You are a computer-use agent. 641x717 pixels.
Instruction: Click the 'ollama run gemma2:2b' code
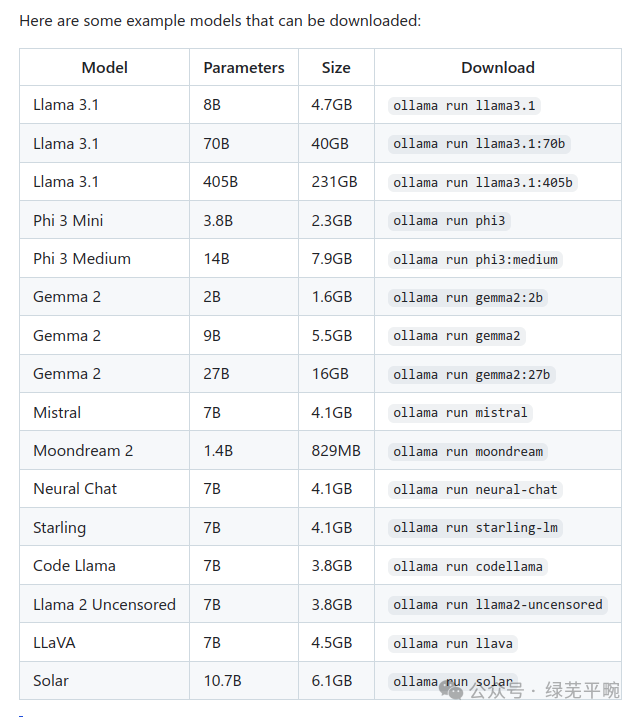(468, 298)
